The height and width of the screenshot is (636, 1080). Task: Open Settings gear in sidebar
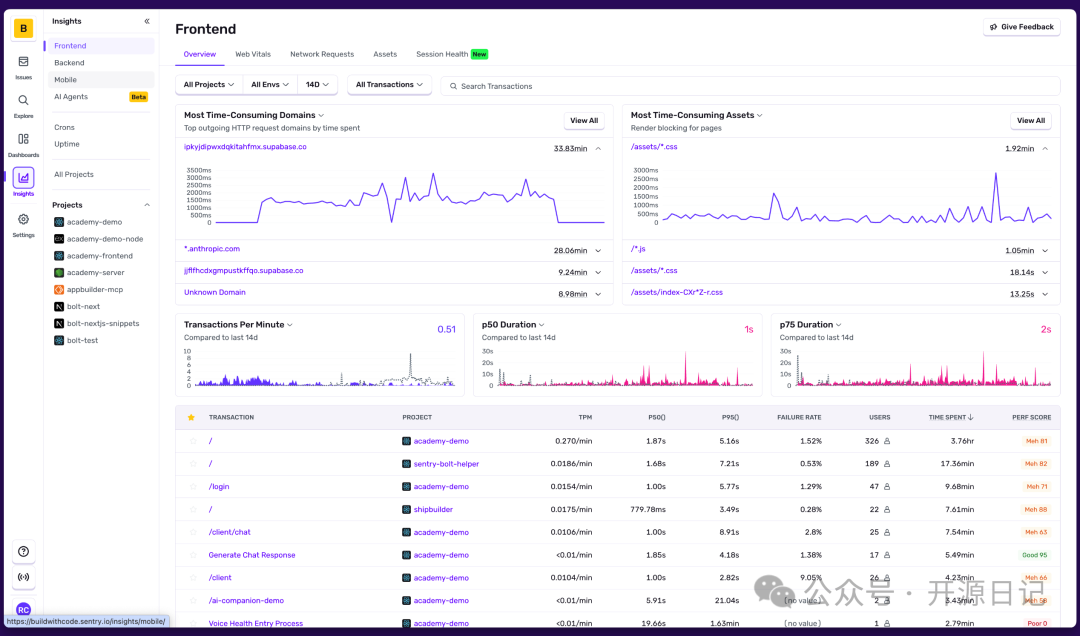click(x=23, y=224)
